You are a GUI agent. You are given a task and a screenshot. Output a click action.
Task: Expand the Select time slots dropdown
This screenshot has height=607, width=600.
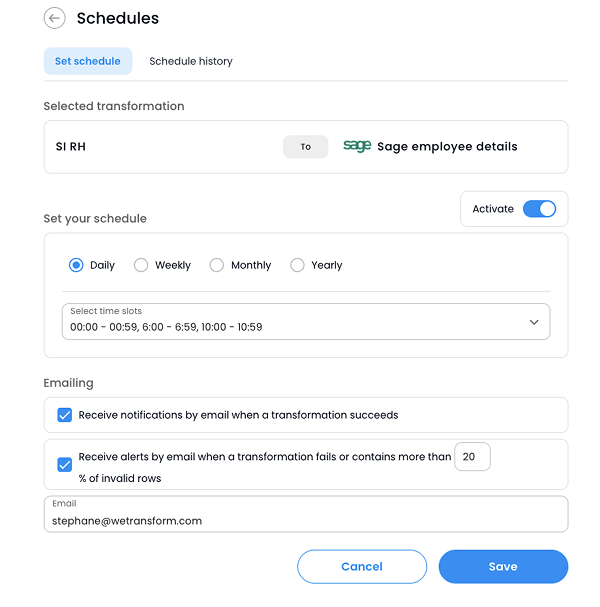pos(305,321)
